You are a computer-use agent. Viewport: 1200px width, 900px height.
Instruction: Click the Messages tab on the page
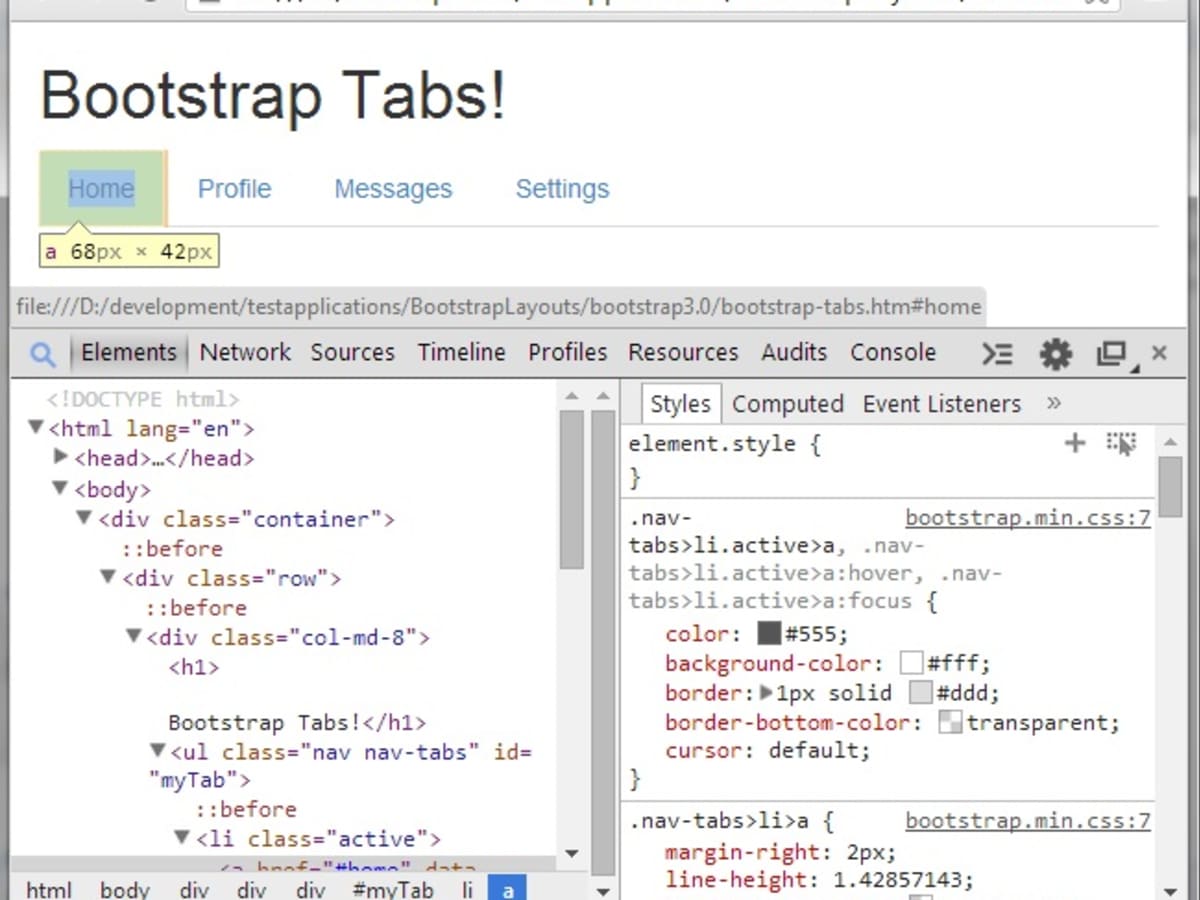393,189
